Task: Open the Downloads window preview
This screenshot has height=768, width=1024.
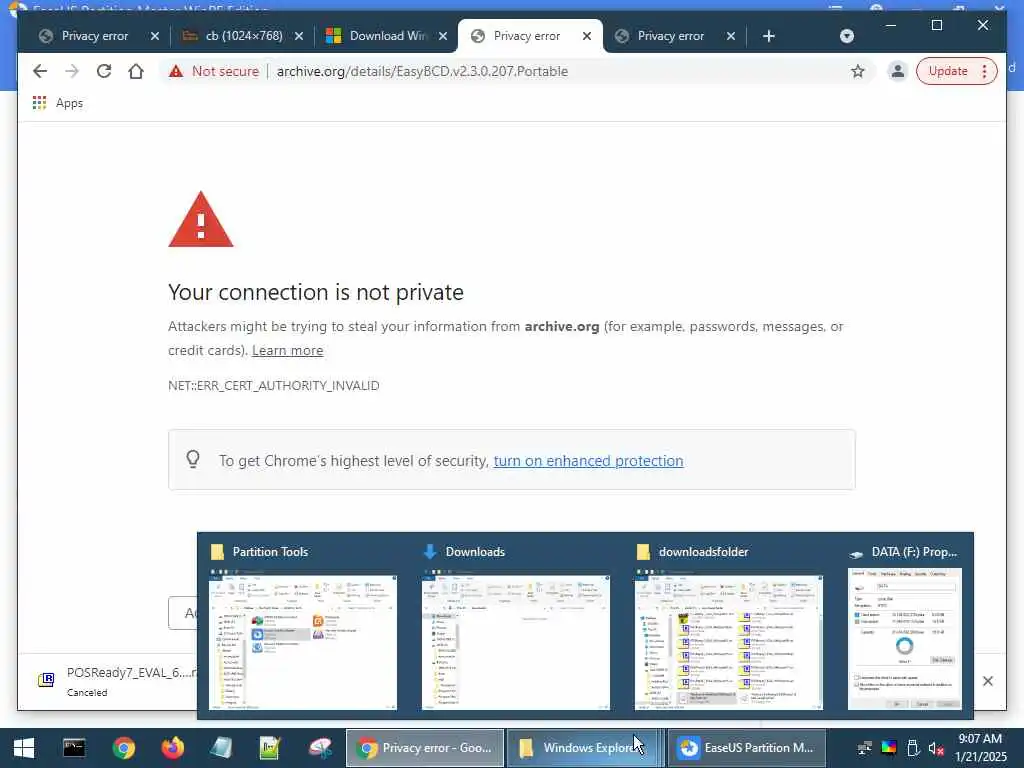Action: pyautogui.click(x=515, y=639)
